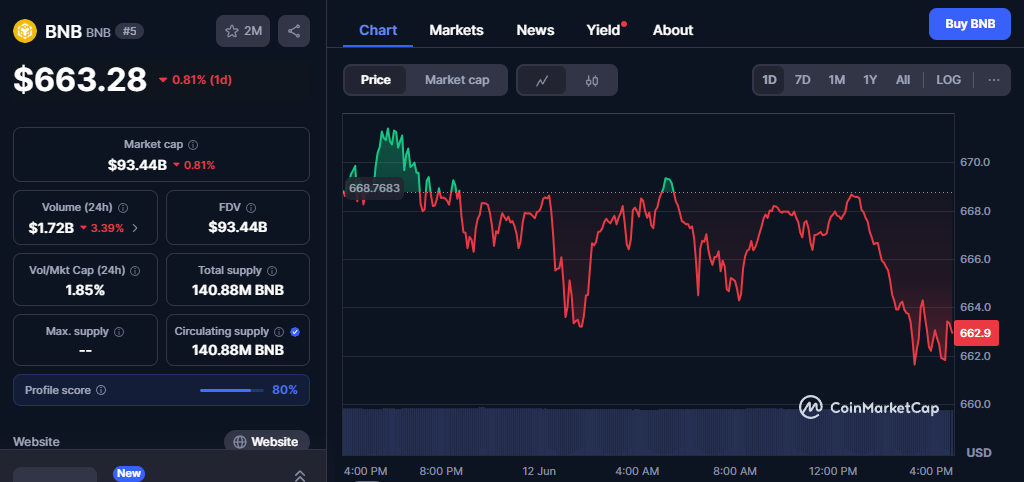Viewport: 1024px width, 482px height.
Task: Switch to line chart view icon
Action: [541, 80]
